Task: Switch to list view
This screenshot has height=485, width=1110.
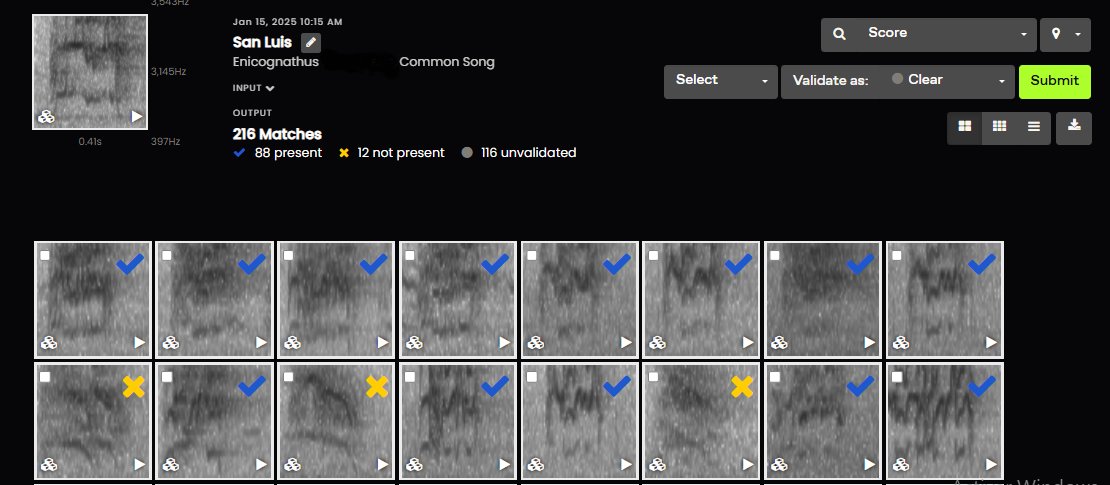Action: pyautogui.click(x=1034, y=127)
